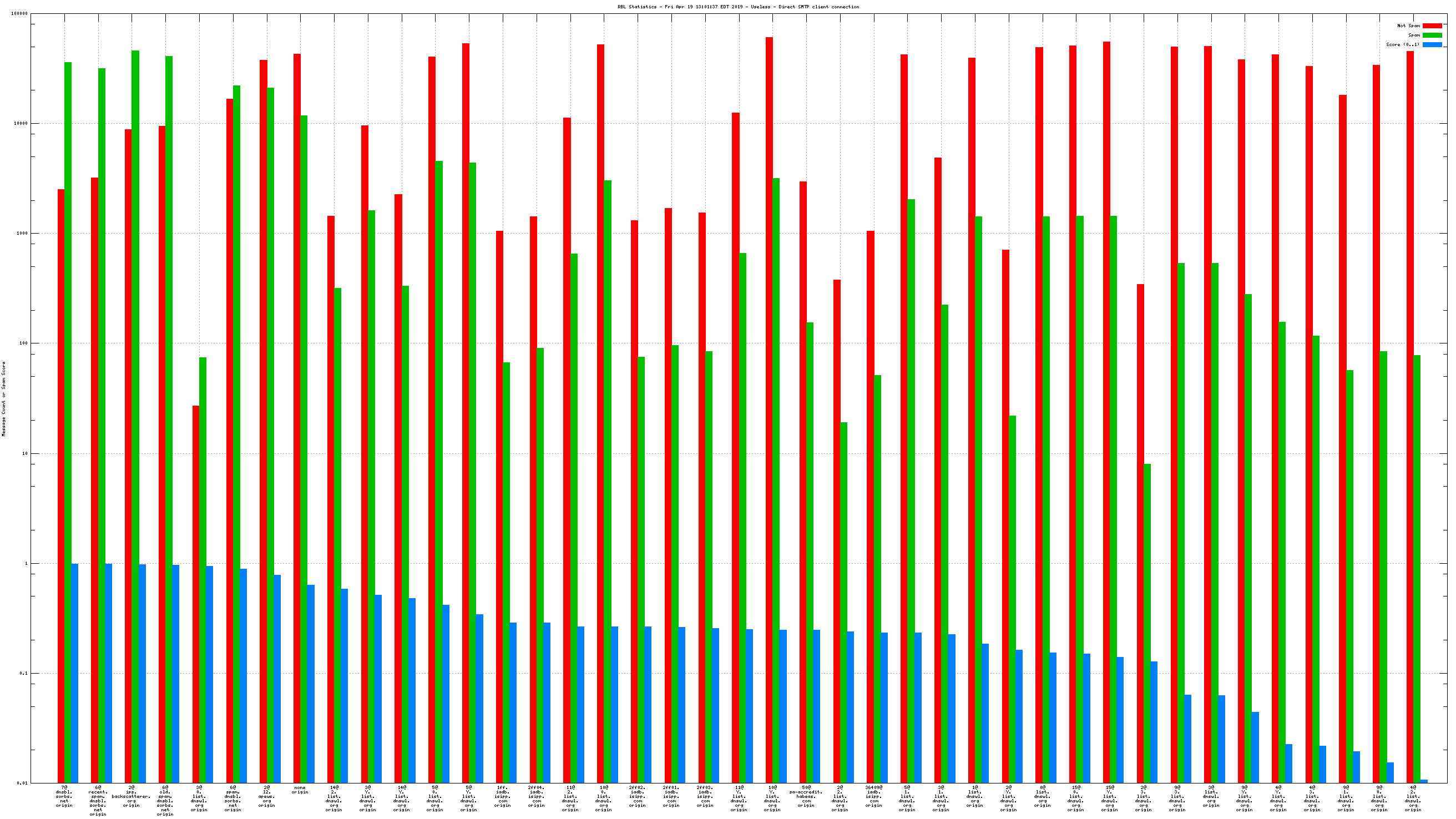The image size is (1456, 819).
Task: Click the 36409@ iadb.isipp.com x-axis label
Action: click(873, 796)
